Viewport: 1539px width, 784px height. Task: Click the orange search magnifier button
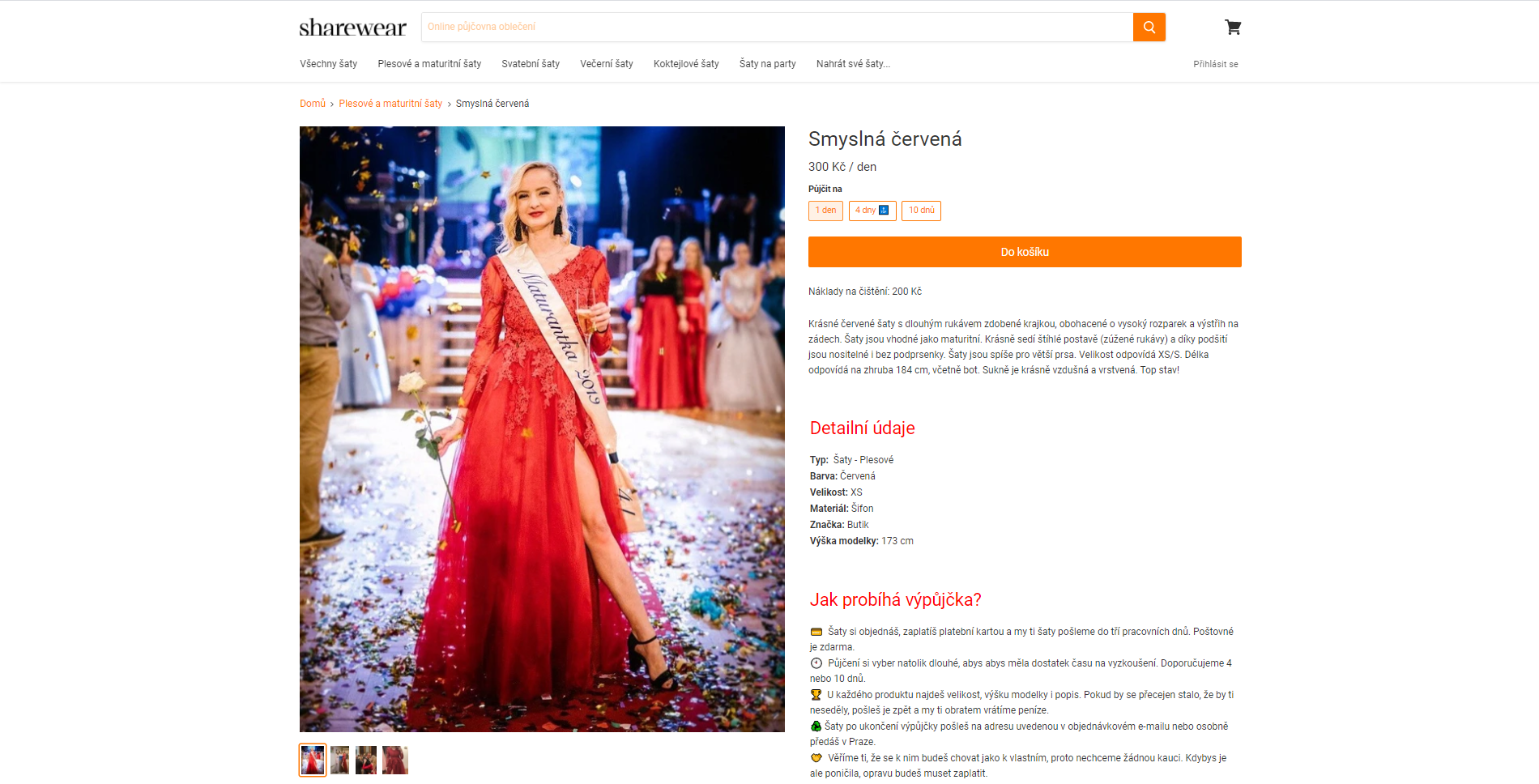(1149, 27)
